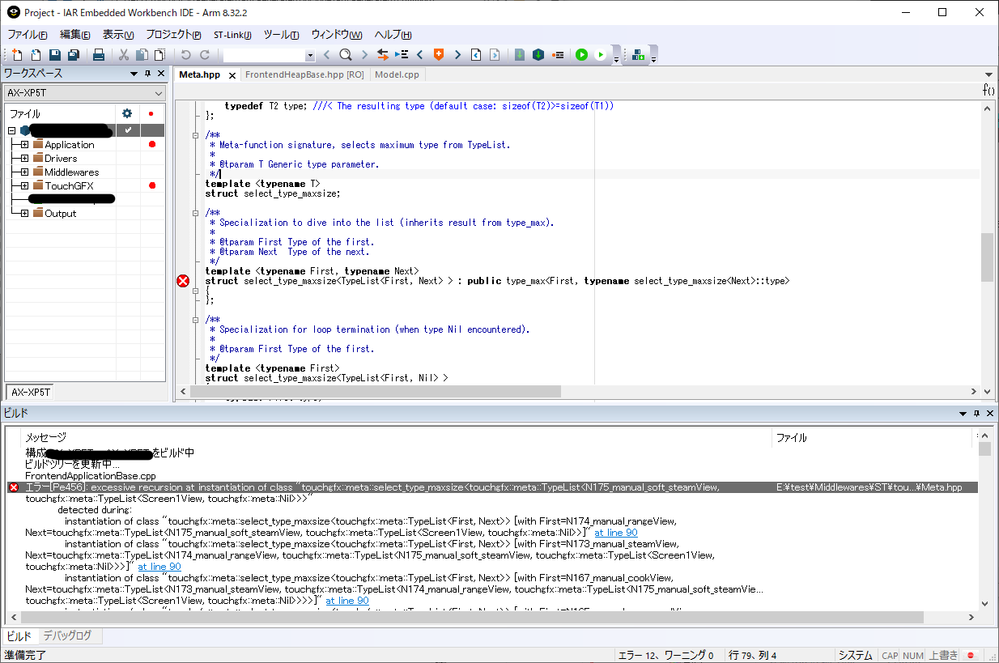Open the AX-XP5T configuration dropdown
Screen dimensions: 999x663
click(85, 93)
